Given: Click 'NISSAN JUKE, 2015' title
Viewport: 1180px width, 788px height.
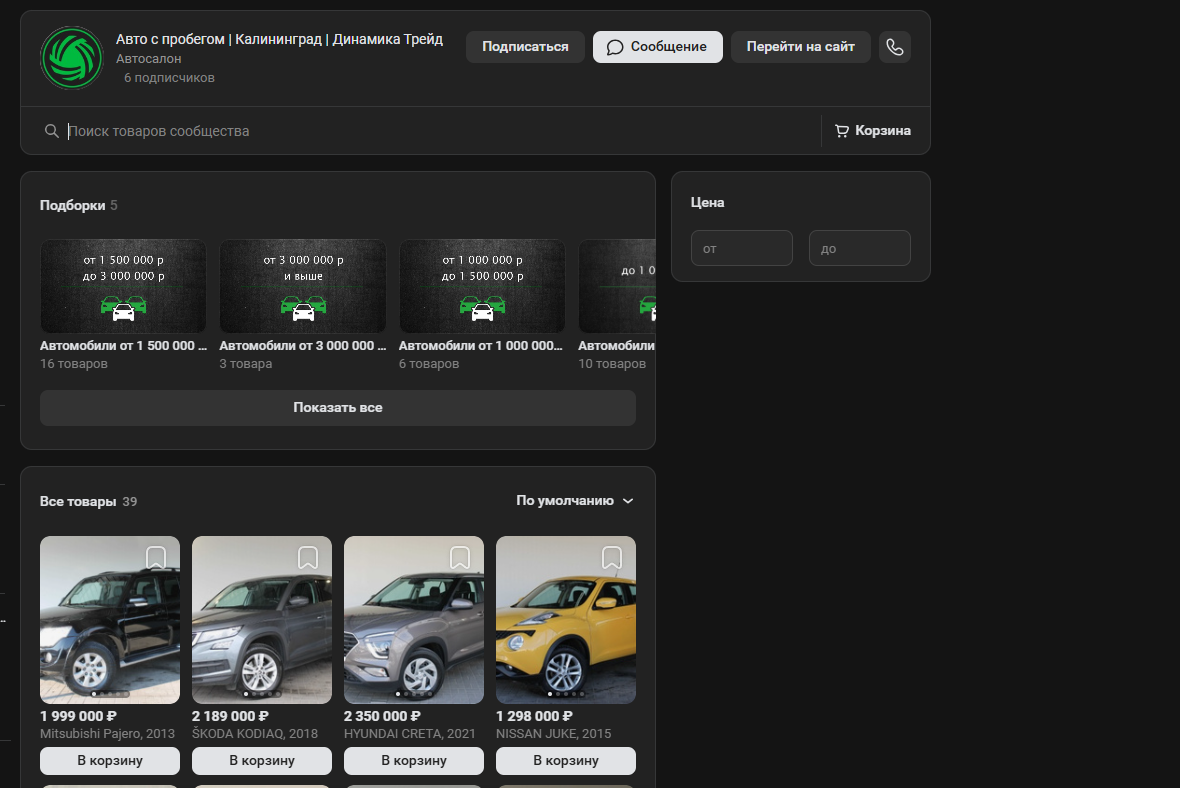Looking at the screenshot, I should [x=554, y=733].
